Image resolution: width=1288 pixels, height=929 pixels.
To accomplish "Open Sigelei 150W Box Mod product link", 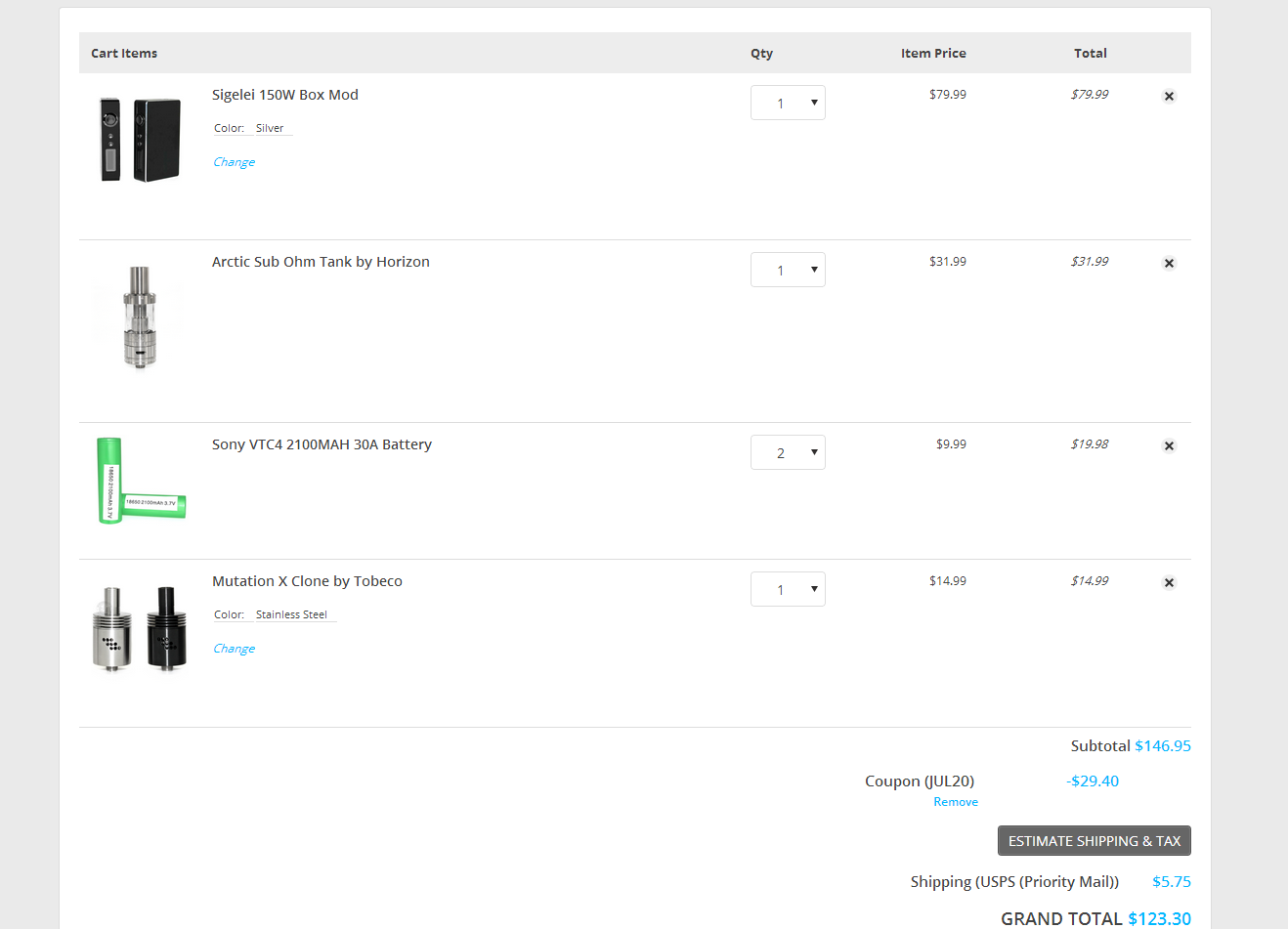I will (285, 95).
